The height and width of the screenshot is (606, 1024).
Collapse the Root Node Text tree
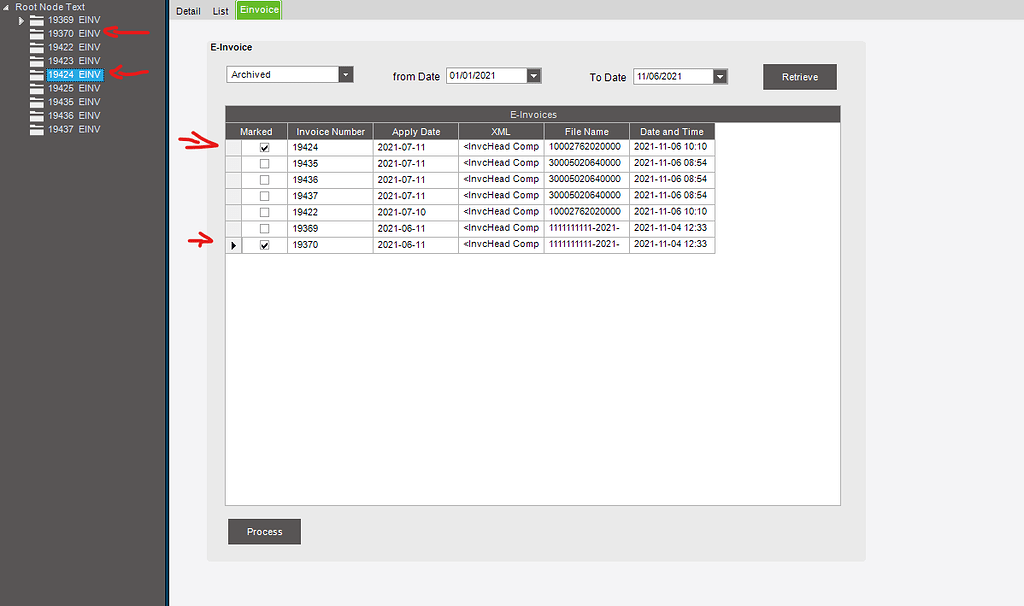pyautogui.click(x=6, y=7)
